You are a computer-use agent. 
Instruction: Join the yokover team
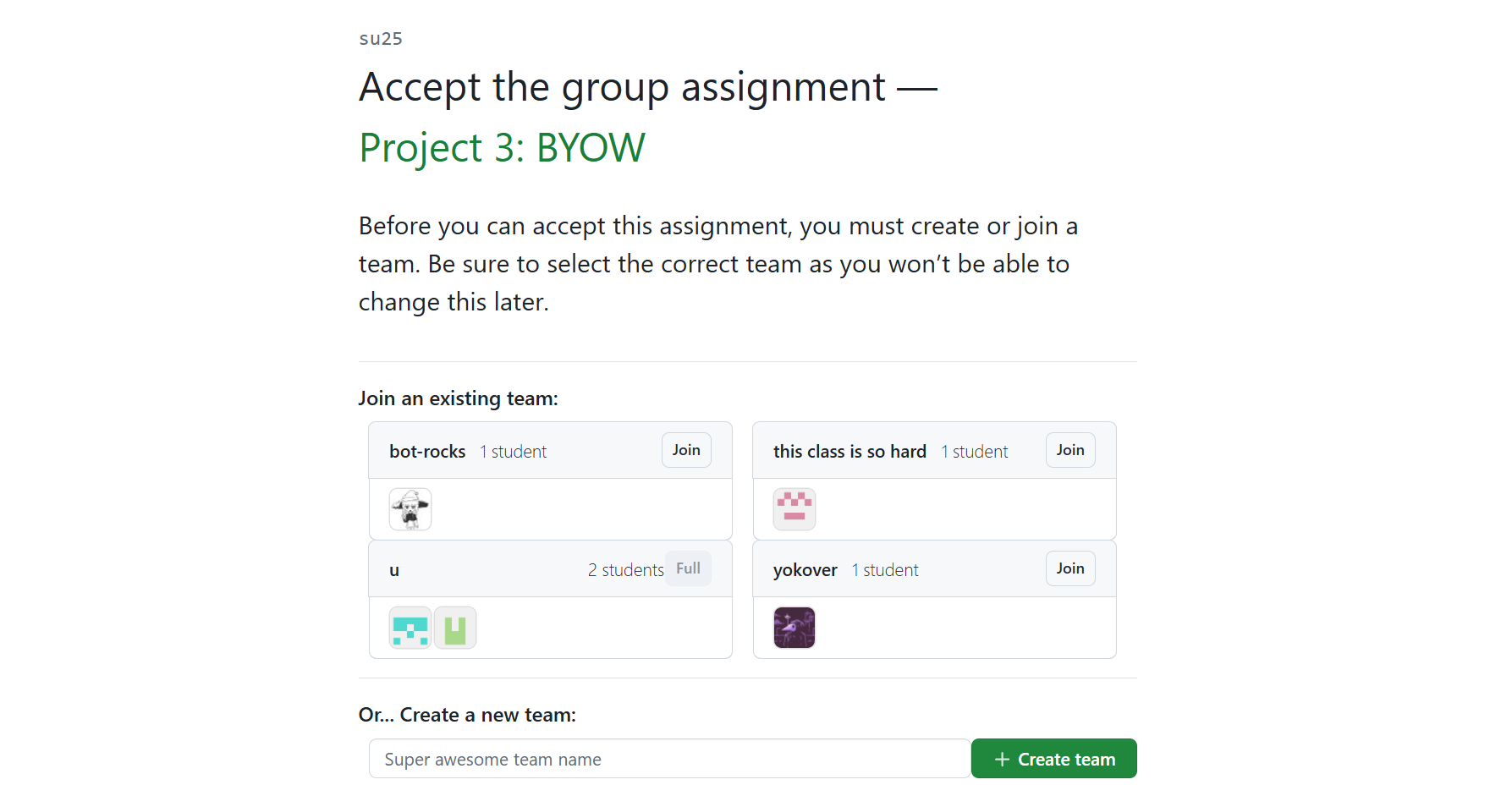click(1069, 568)
